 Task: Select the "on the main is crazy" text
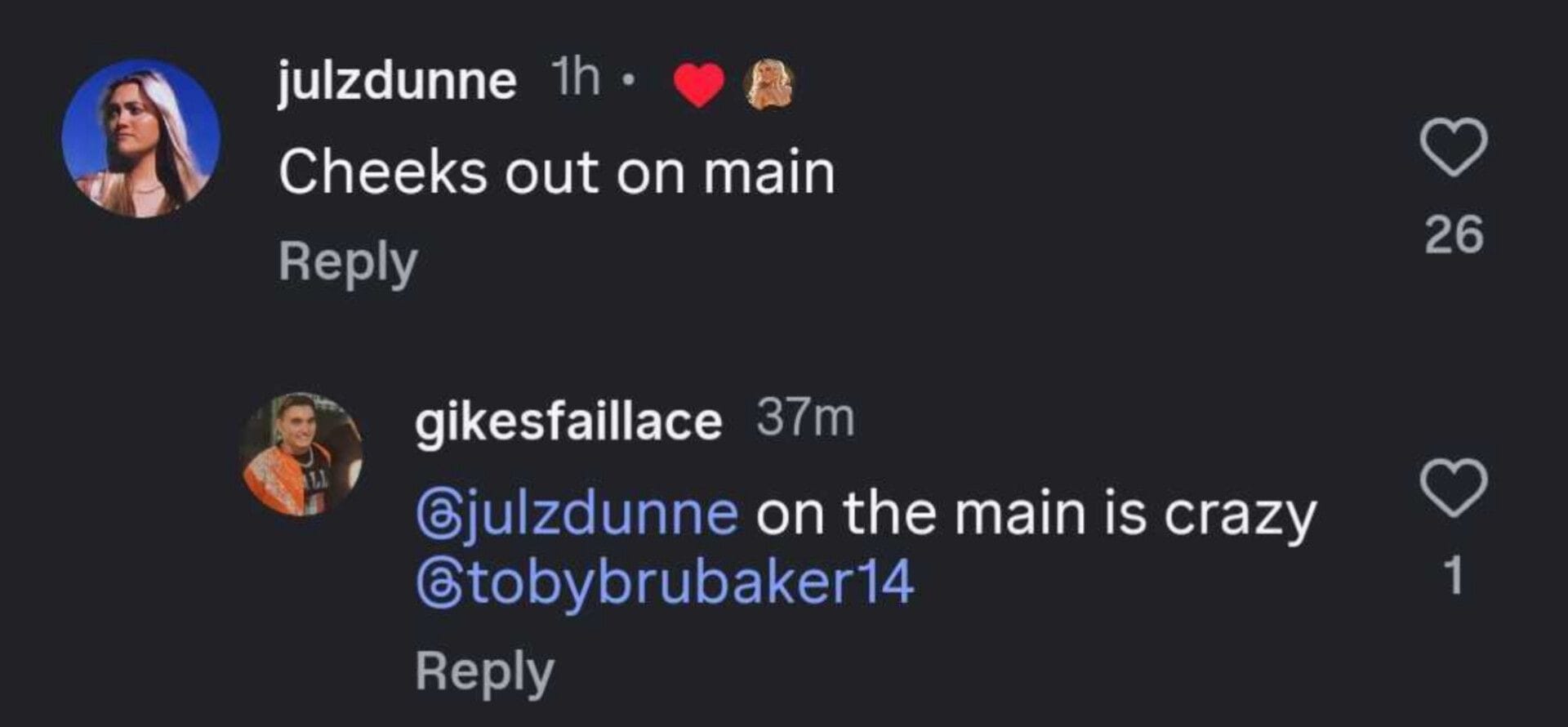click(x=1036, y=515)
